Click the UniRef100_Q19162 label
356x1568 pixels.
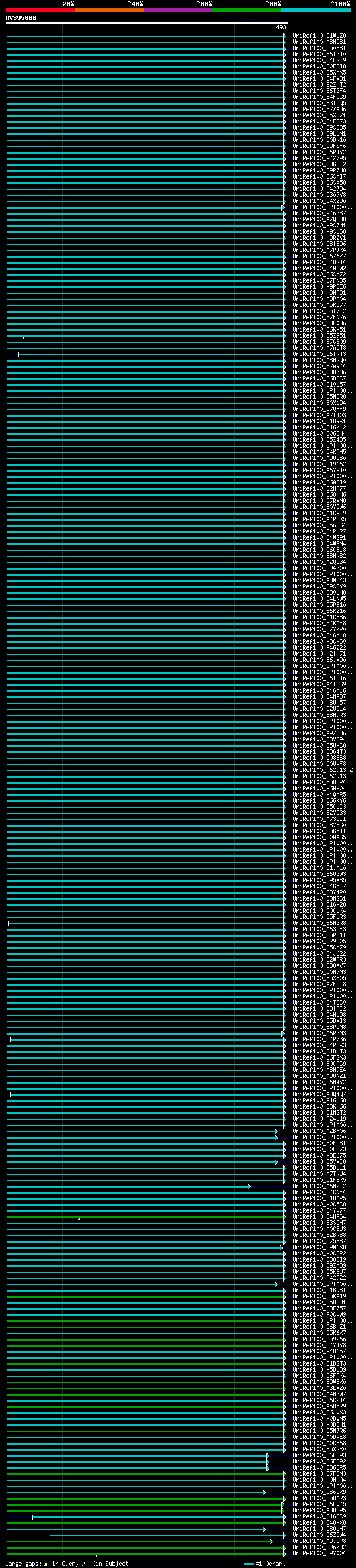(319, 464)
